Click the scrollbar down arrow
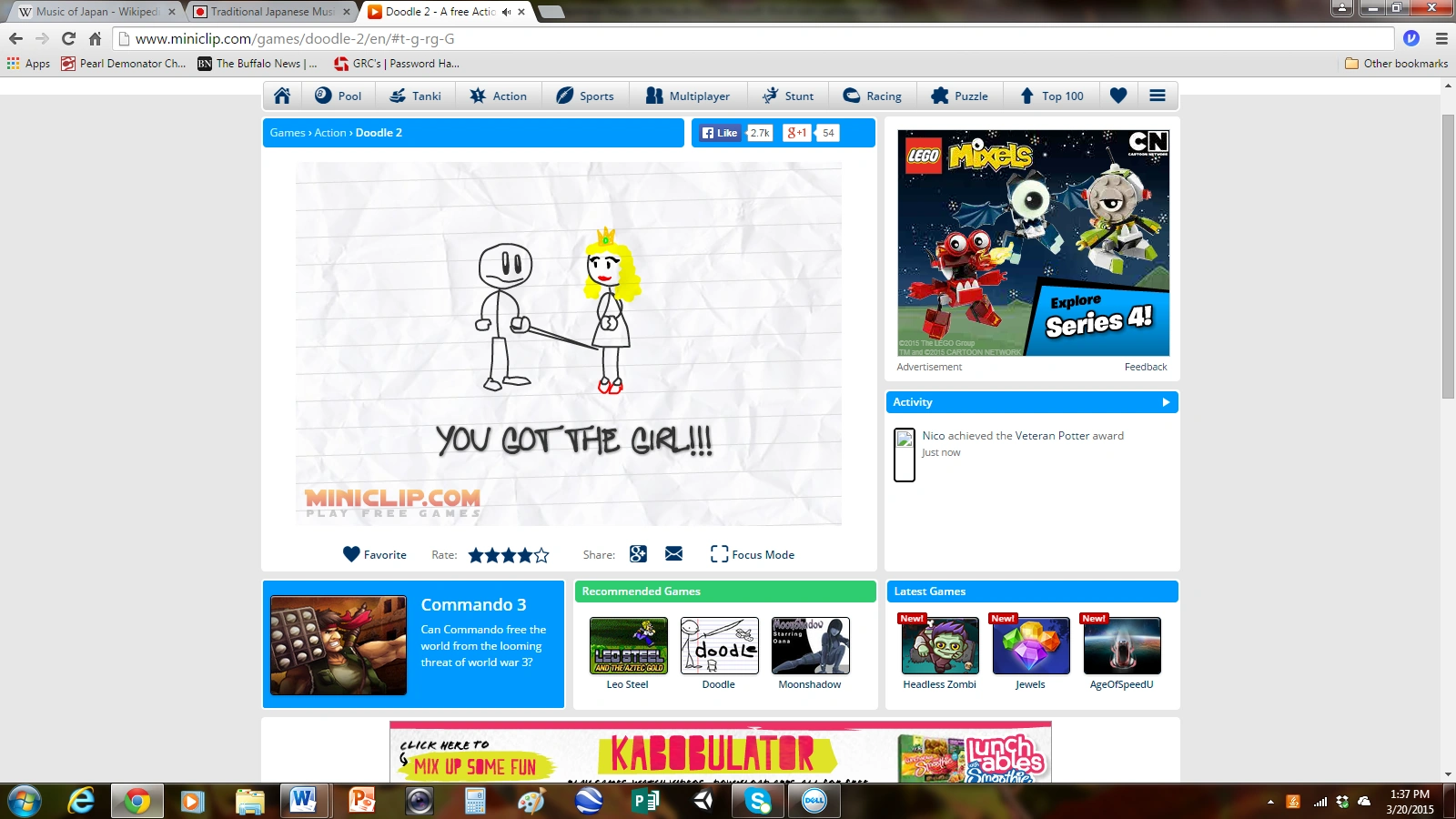This screenshot has height=819, width=1456. [1448, 774]
